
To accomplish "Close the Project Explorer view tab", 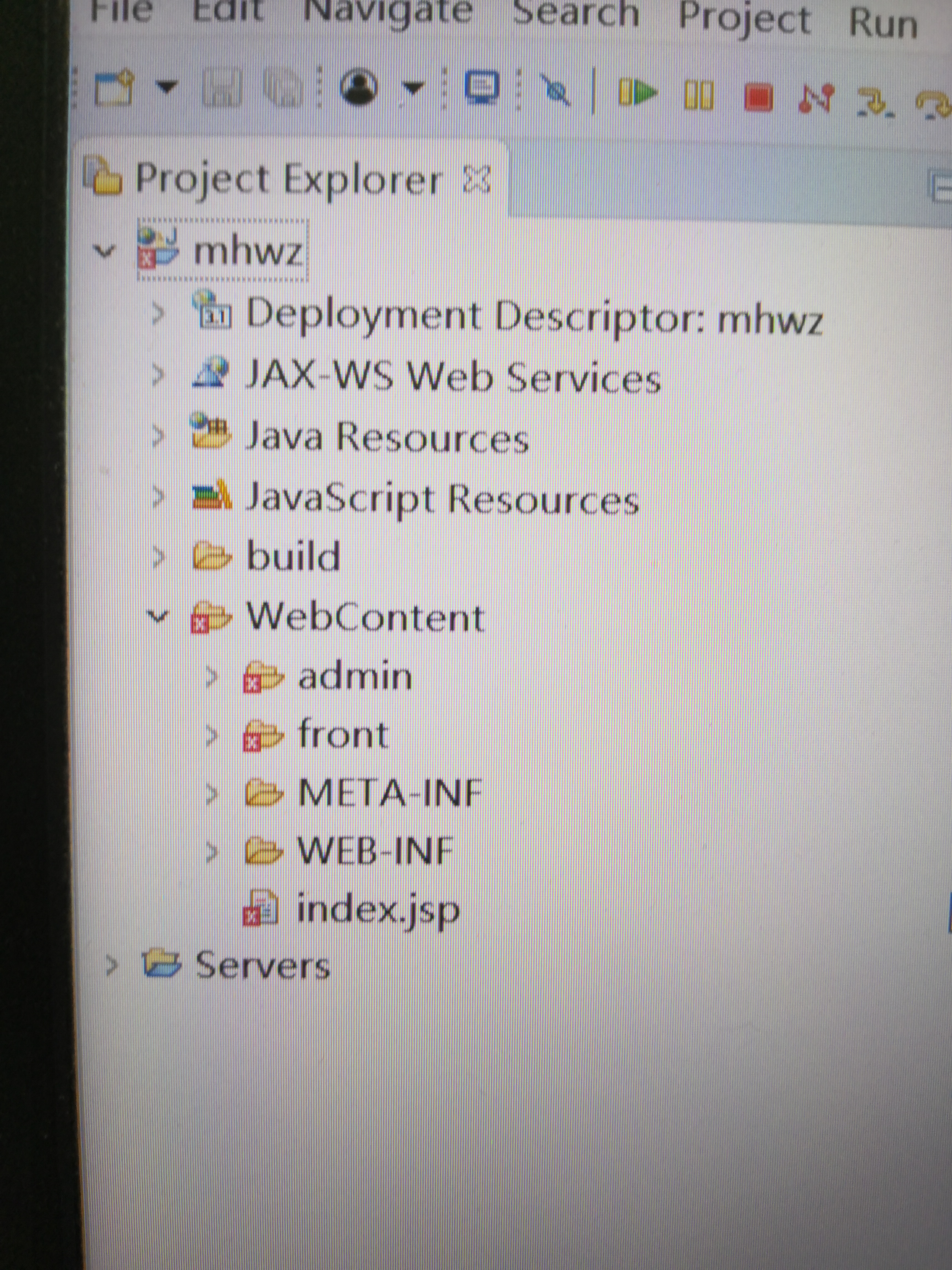I will coord(477,179).
